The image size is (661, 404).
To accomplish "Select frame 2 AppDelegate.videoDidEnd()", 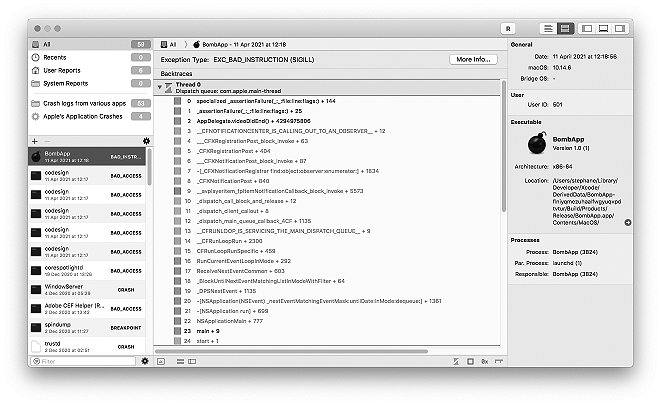I will 327,121.
